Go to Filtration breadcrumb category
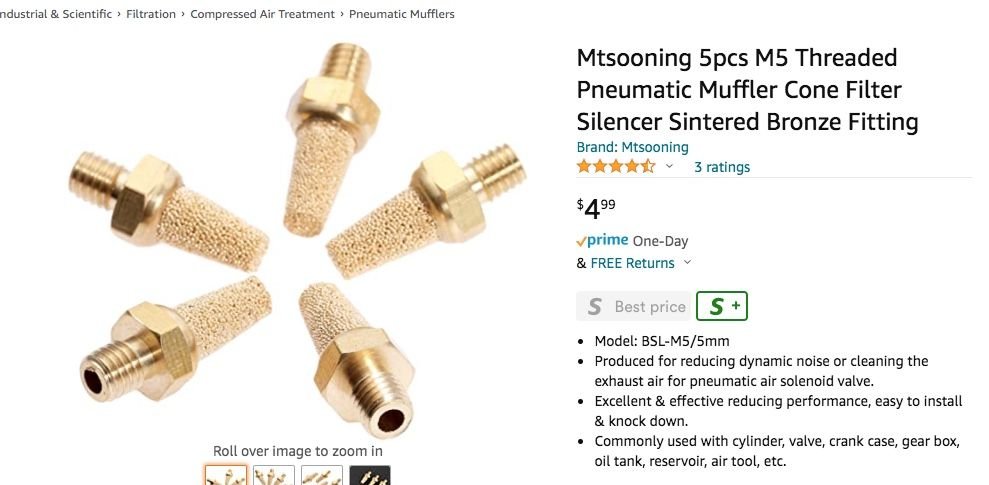 coord(151,14)
